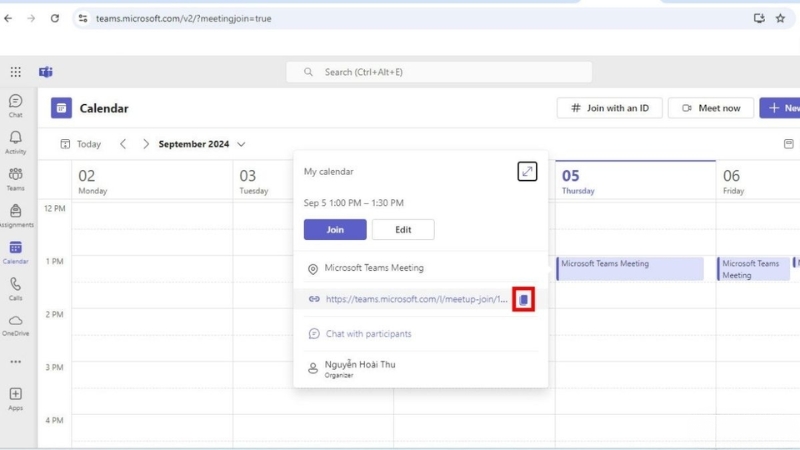Open Calls in the left sidebar

tap(15, 288)
